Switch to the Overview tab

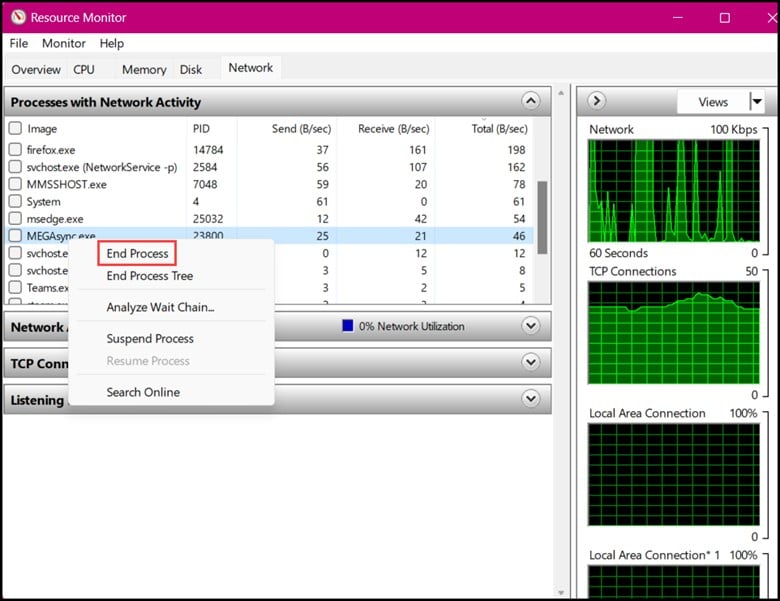(36, 70)
